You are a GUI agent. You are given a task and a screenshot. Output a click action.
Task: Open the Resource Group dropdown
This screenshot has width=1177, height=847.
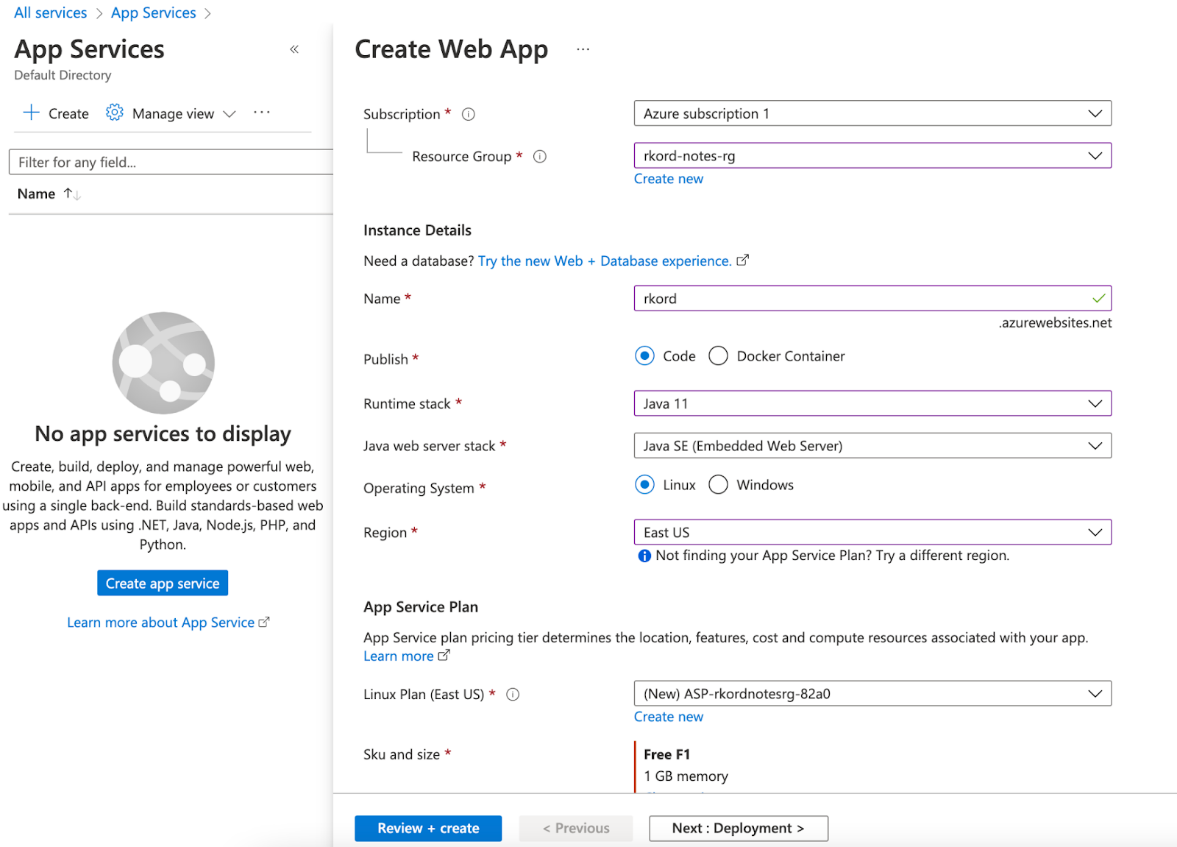point(872,155)
